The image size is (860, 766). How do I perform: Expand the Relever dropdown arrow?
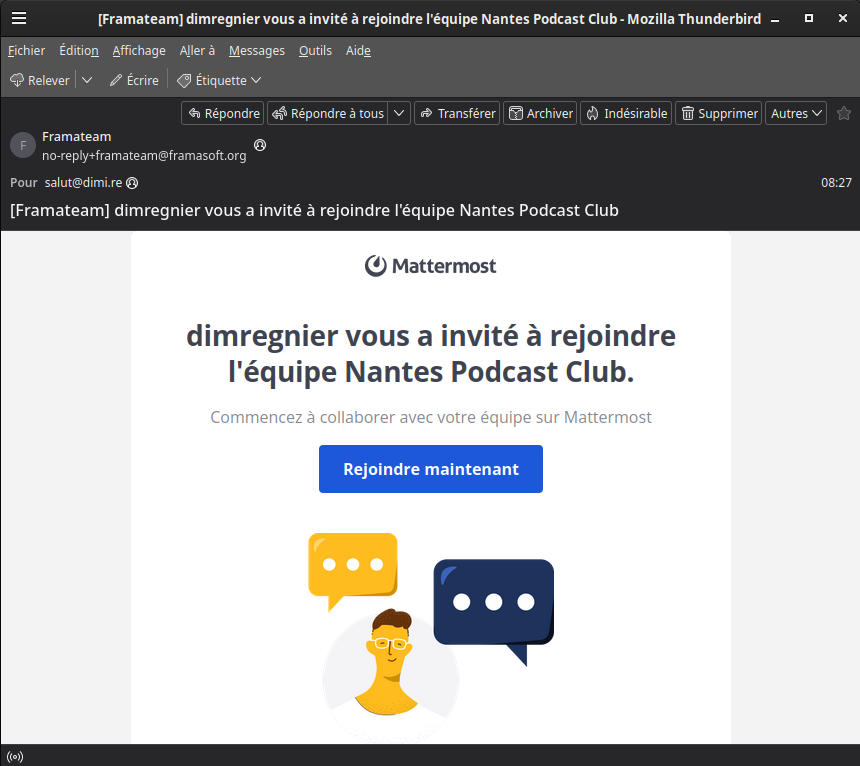tap(87, 81)
